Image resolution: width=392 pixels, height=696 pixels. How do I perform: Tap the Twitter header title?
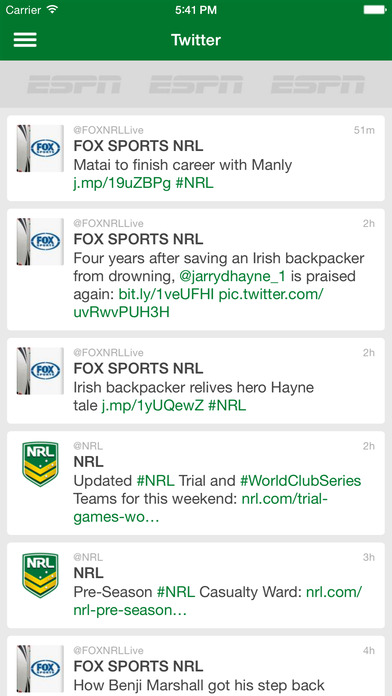(196, 40)
